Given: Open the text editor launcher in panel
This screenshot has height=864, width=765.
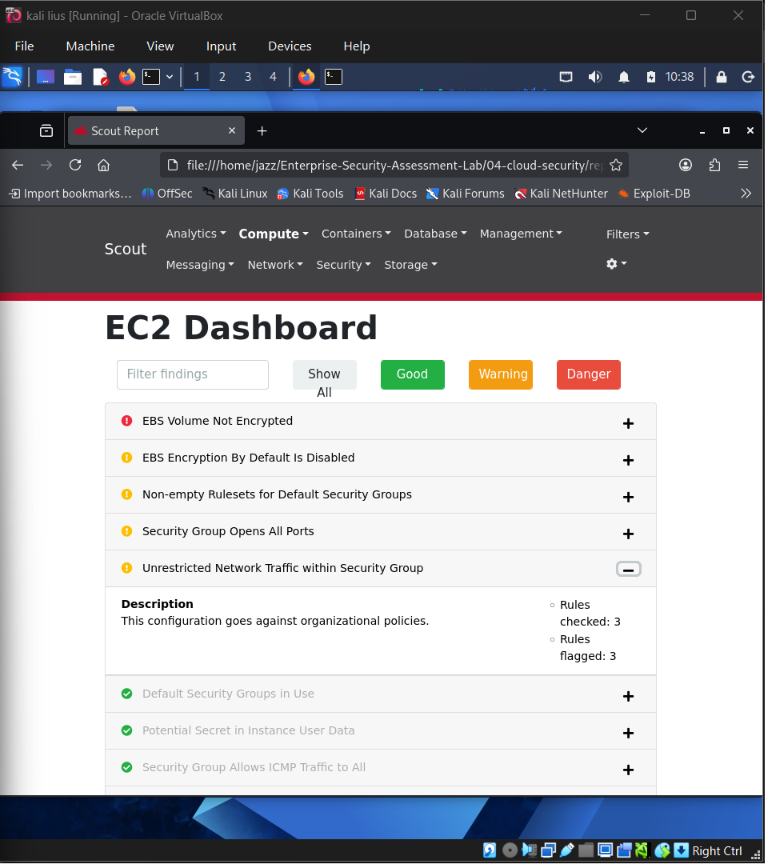Looking at the screenshot, I should pyautogui.click(x=100, y=77).
